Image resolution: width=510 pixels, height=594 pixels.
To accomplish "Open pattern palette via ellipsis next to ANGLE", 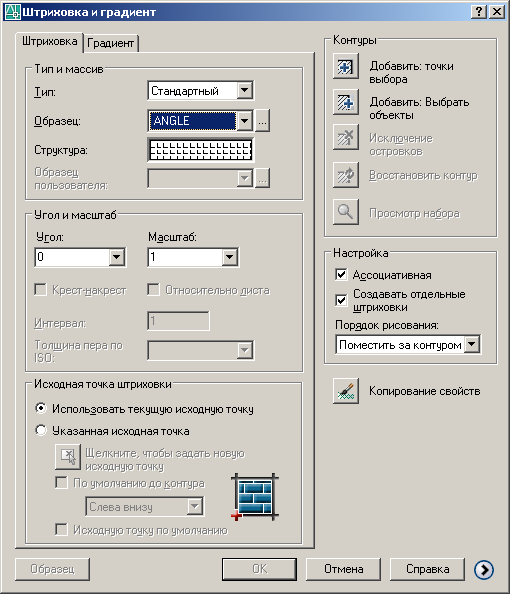I will (x=262, y=121).
